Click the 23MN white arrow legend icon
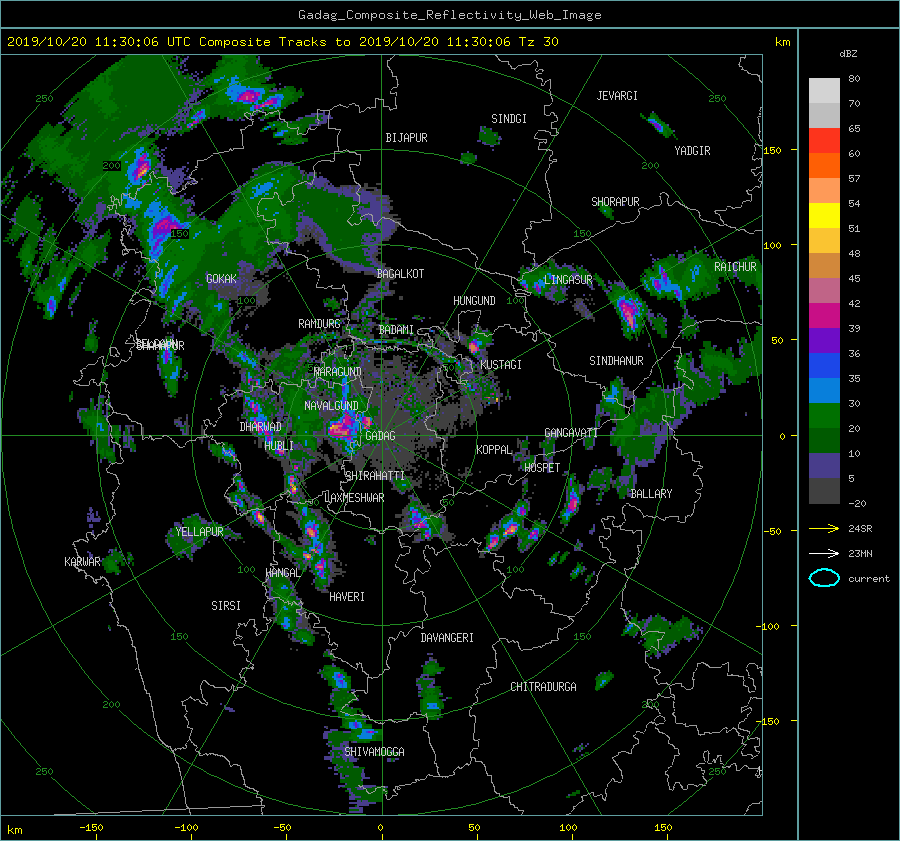The image size is (900, 841). tap(824, 553)
